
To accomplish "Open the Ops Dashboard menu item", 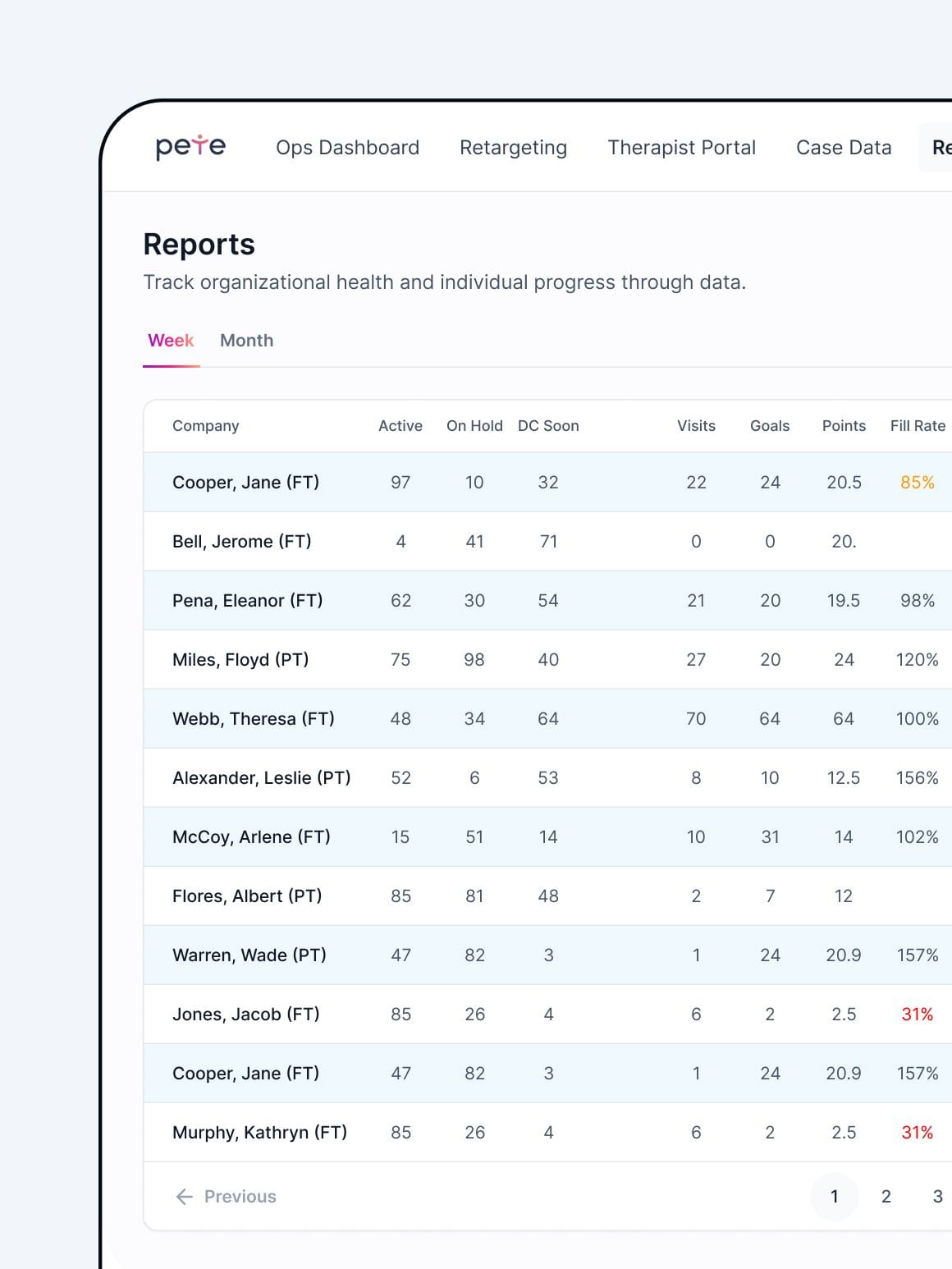I will tap(347, 148).
